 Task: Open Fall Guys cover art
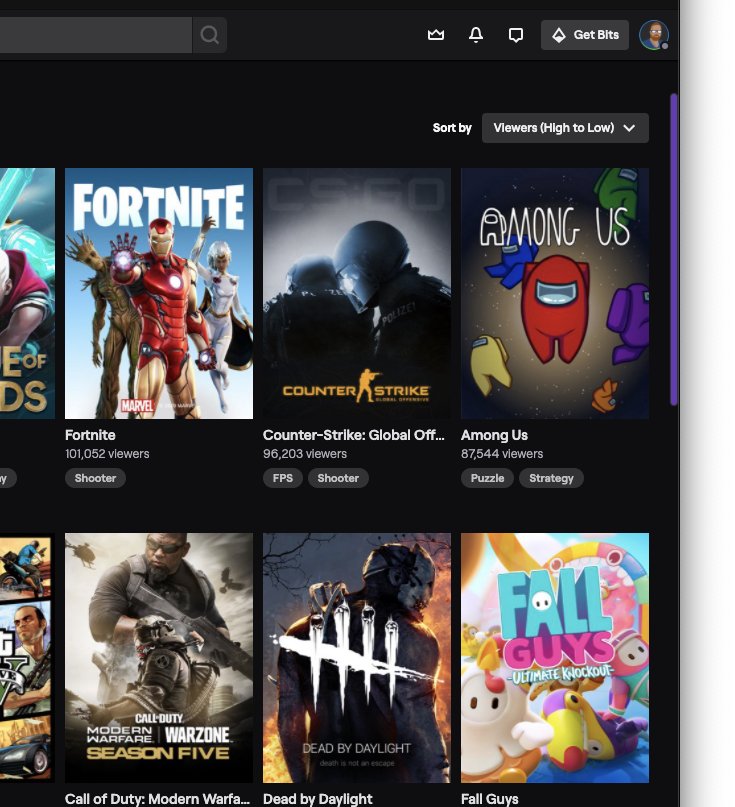tap(555, 658)
